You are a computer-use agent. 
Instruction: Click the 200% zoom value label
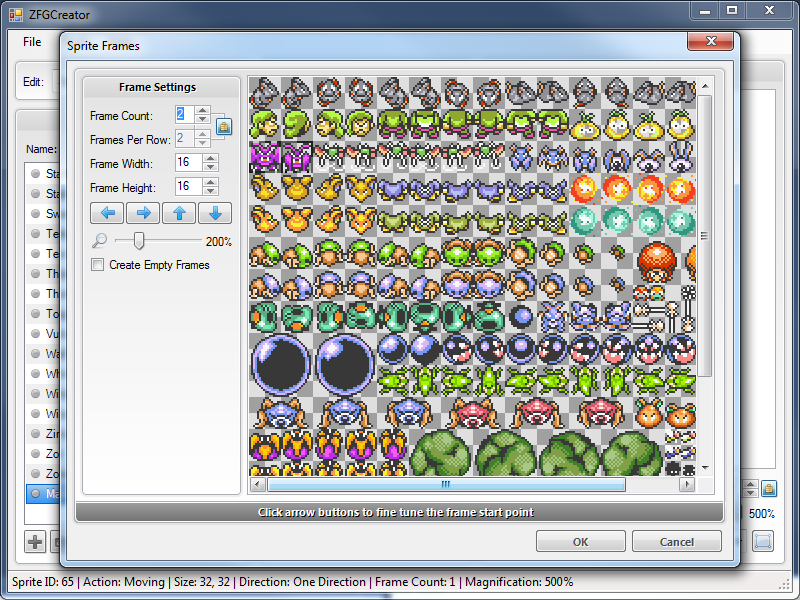(218, 242)
